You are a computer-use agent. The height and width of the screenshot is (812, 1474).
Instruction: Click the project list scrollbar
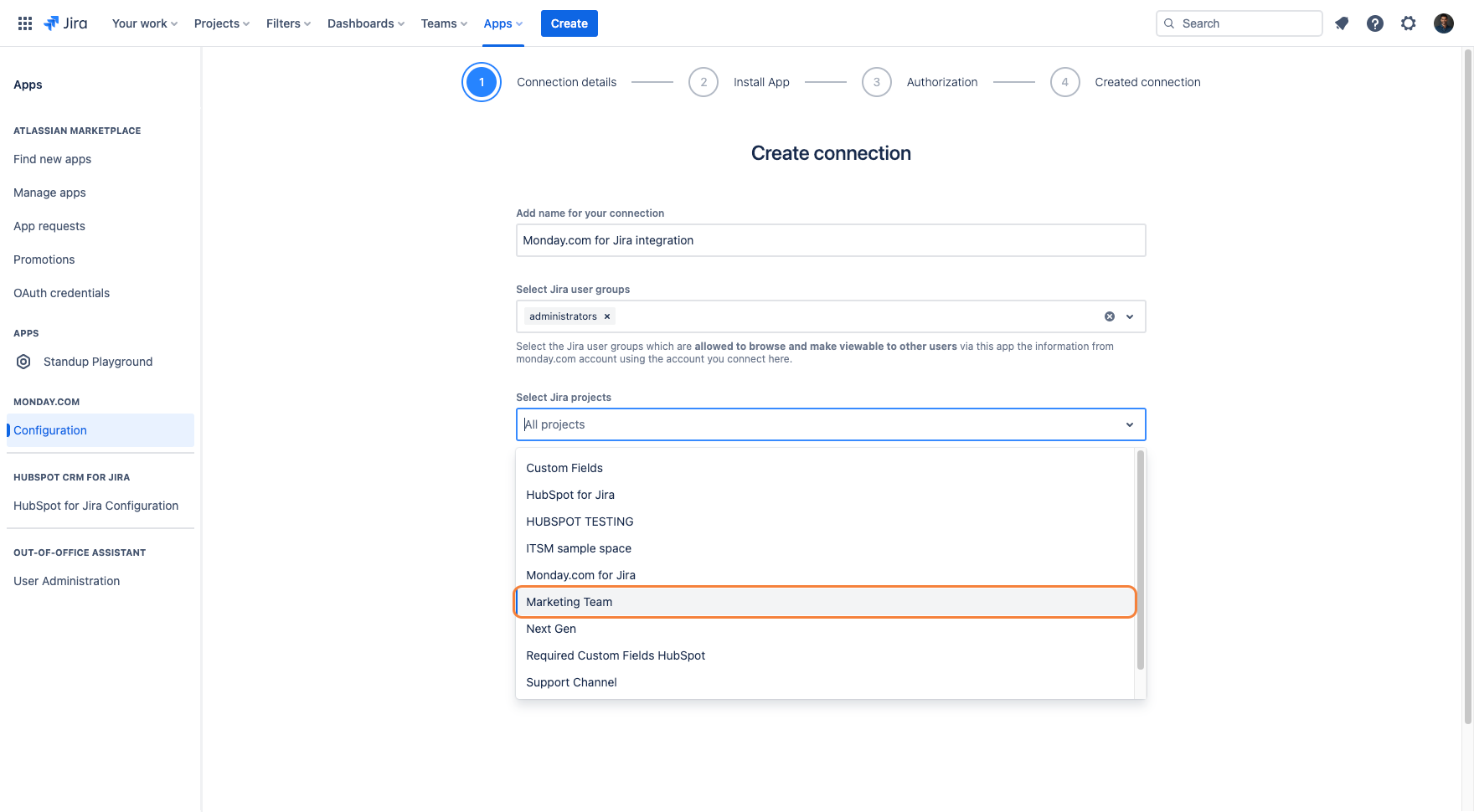1140,560
